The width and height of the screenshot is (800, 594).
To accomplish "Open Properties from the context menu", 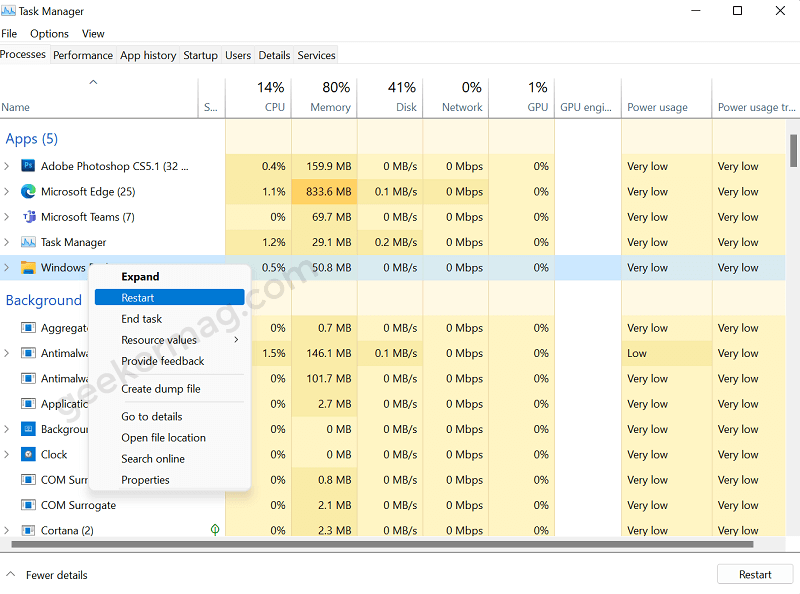I will [x=169, y=480].
